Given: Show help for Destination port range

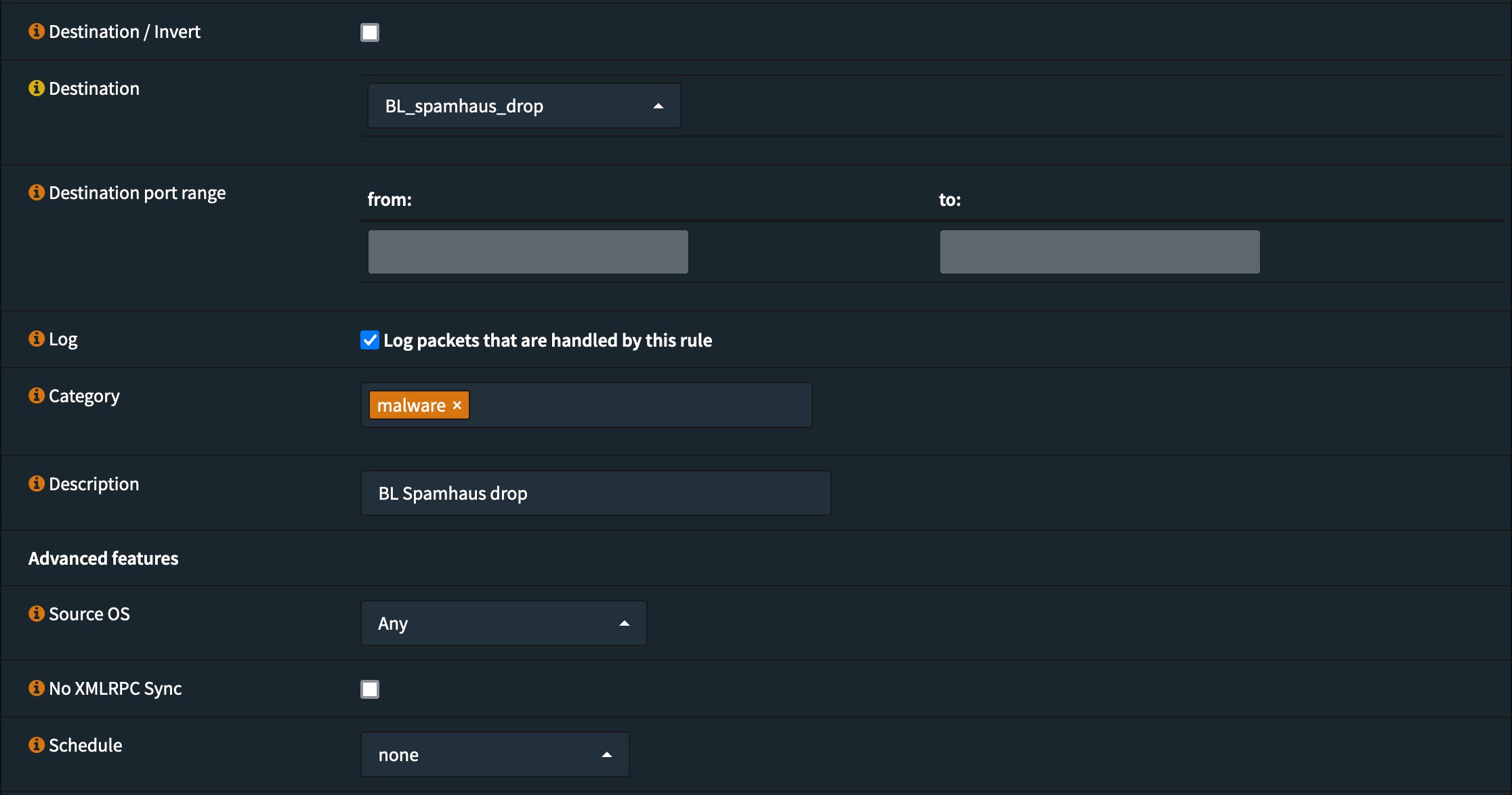Looking at the screenshot, I should [37, 192].
